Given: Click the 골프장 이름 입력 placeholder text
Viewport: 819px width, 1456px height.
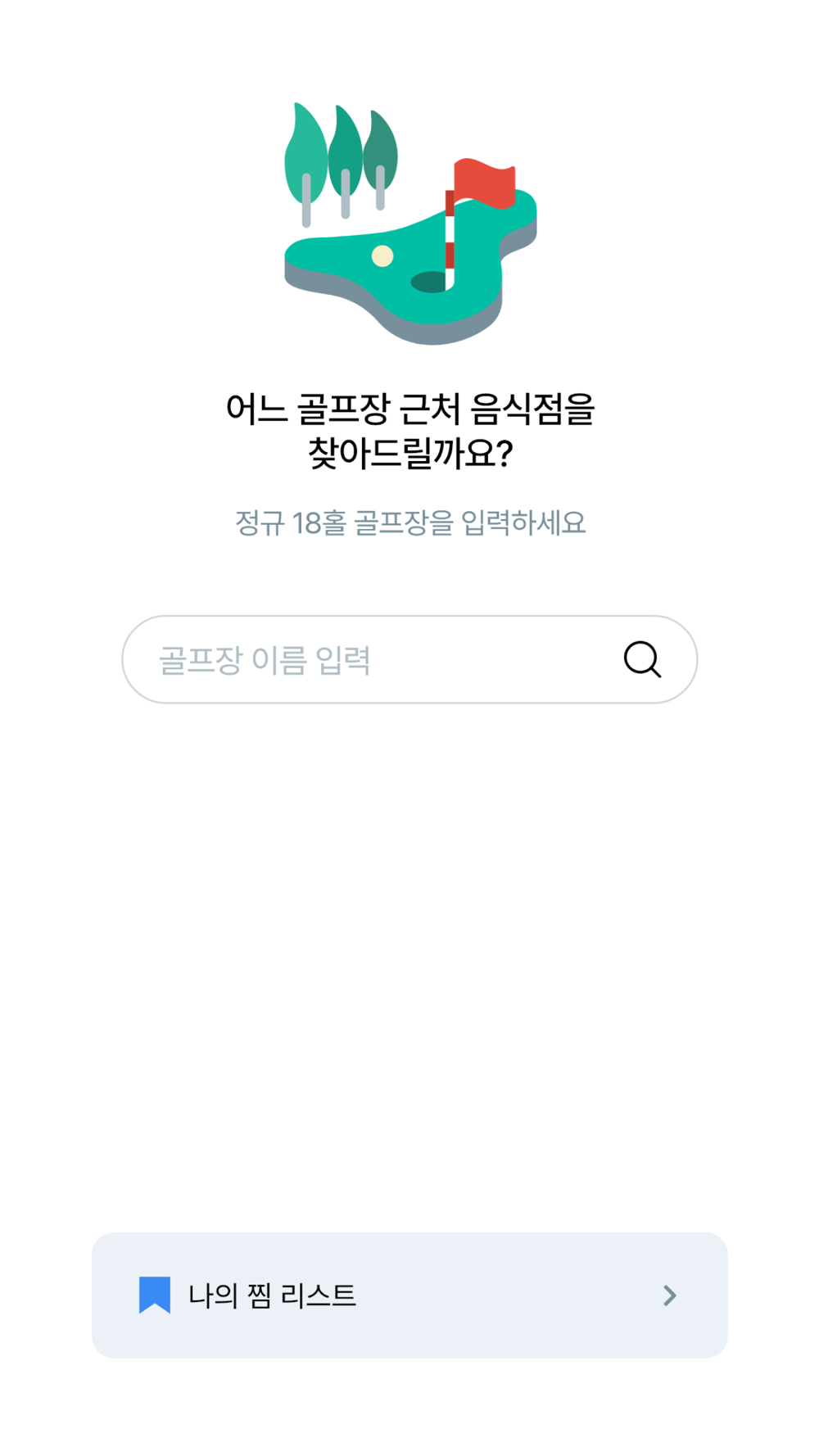Looking at the screenshot, I should point(265,660).
